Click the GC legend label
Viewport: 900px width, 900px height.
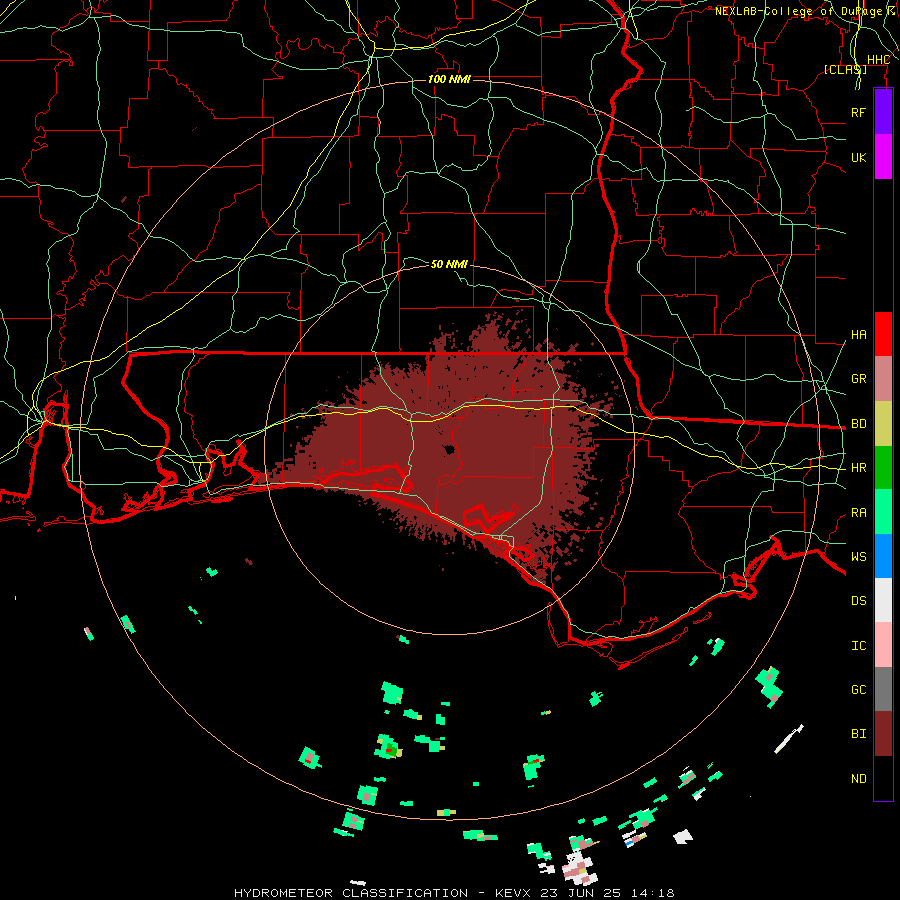coord(858,689)
